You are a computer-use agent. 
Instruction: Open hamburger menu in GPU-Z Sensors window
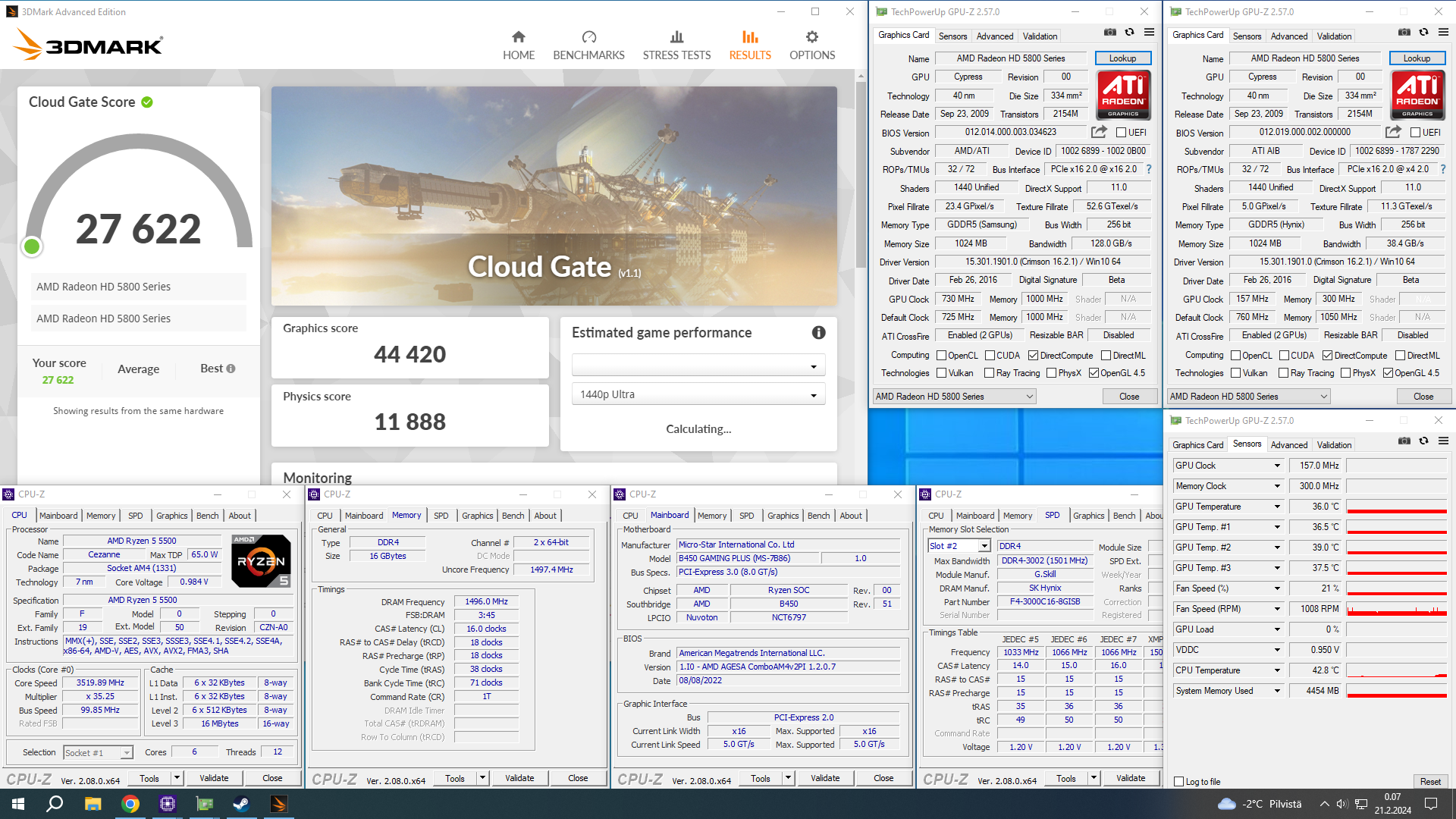(x=1443, y=441)
